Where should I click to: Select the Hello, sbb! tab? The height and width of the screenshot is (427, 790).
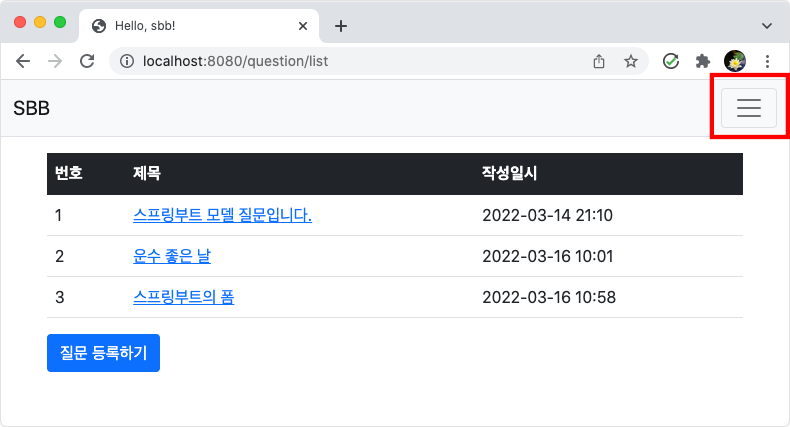191,26
